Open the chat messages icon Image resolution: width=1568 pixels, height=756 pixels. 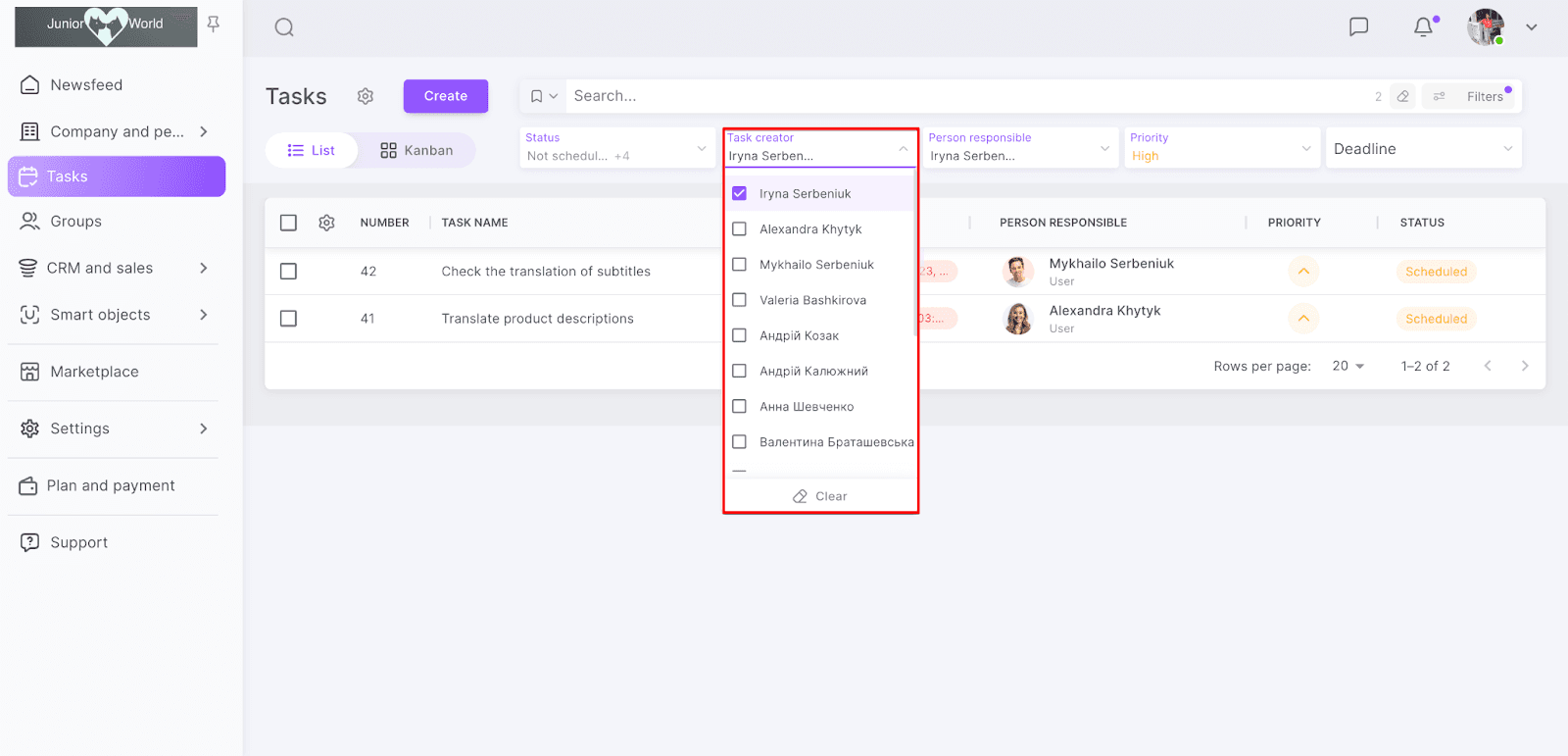[1358, 26]
